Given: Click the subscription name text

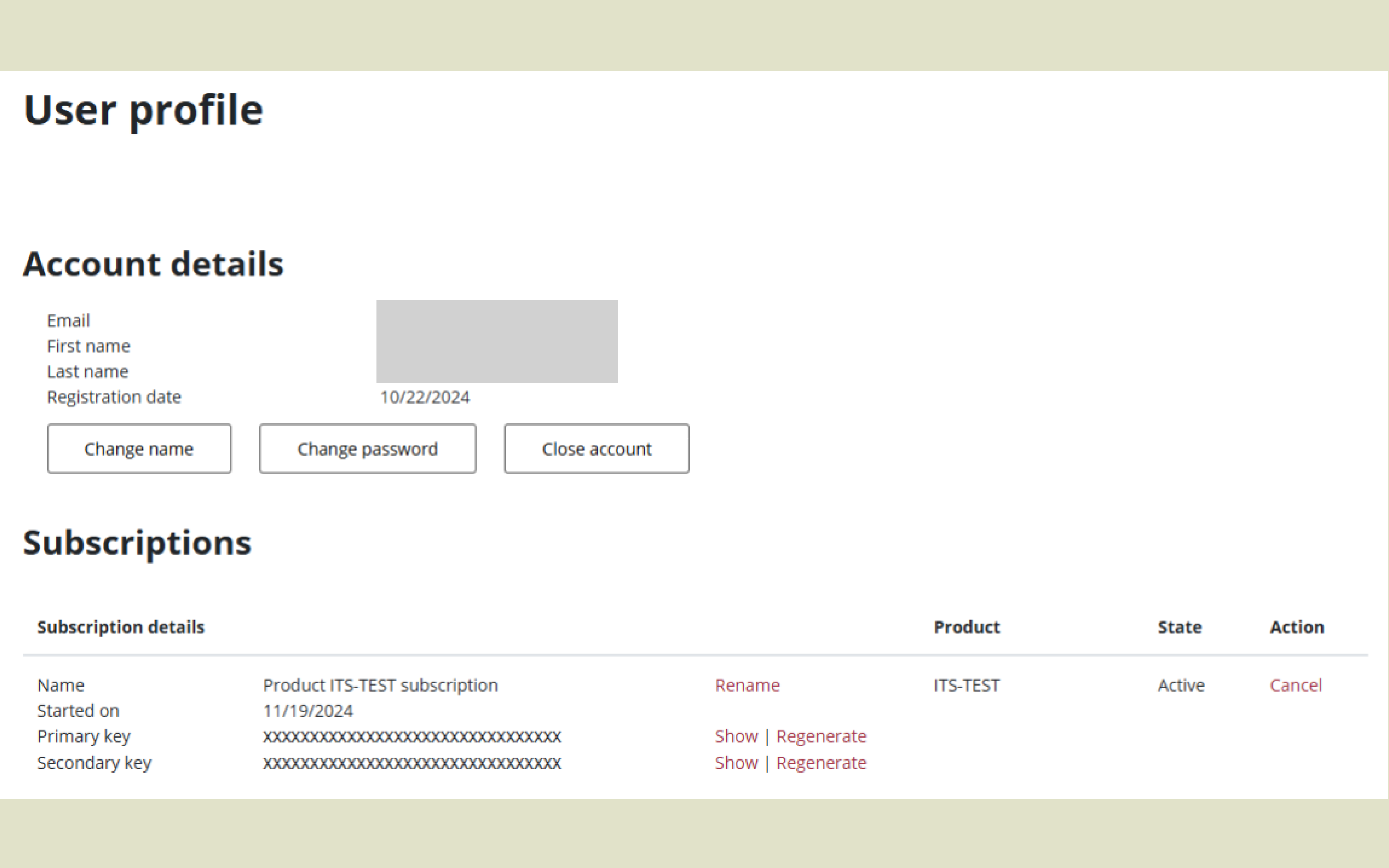Looking at the screenshot, I should (380, 685).
